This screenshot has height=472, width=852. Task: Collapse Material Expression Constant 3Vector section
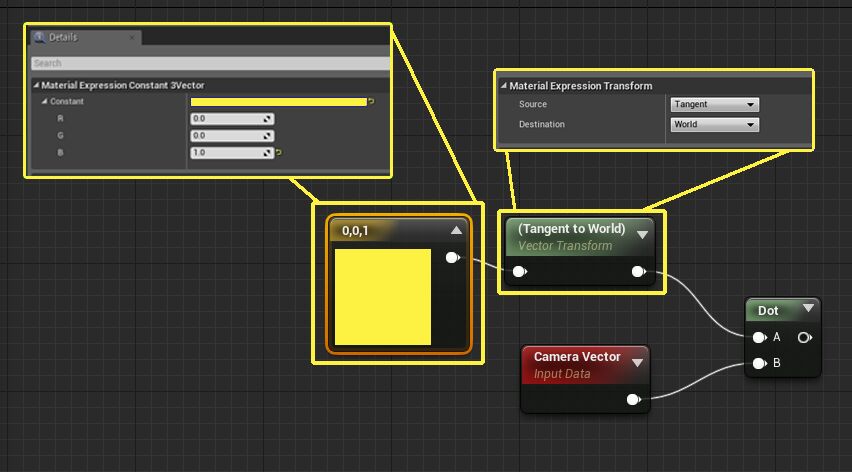pyautogui.click(x=36, y=85)
